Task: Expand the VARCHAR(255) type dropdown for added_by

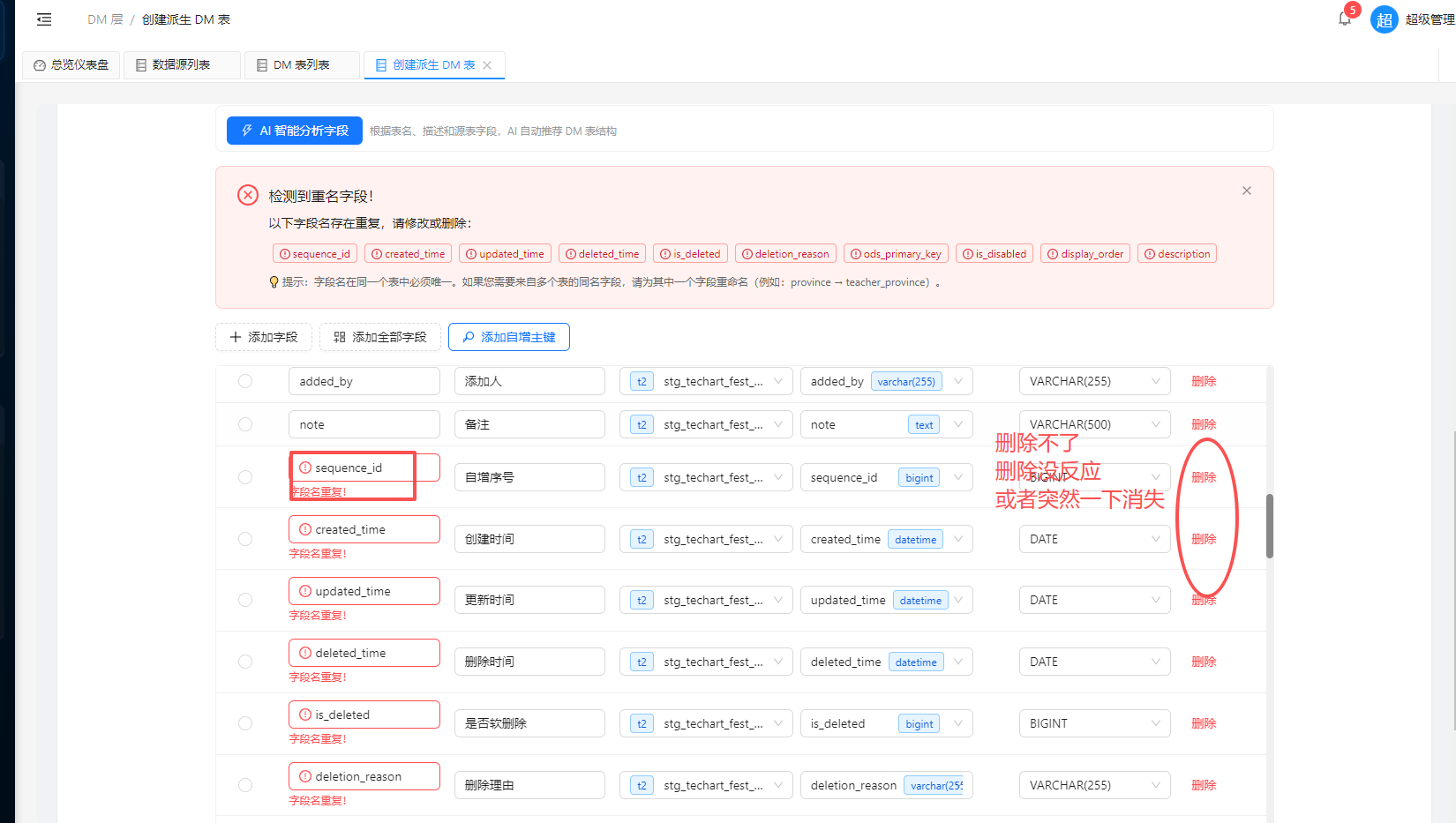Action: click(x=1094, y=381)
